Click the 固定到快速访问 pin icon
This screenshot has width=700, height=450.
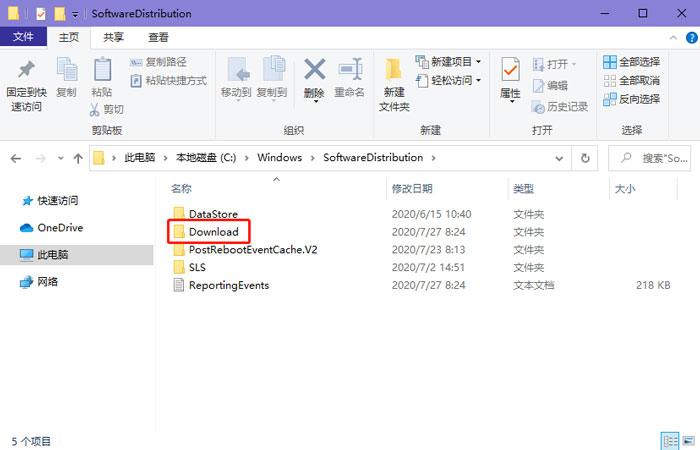coord(27,71)
